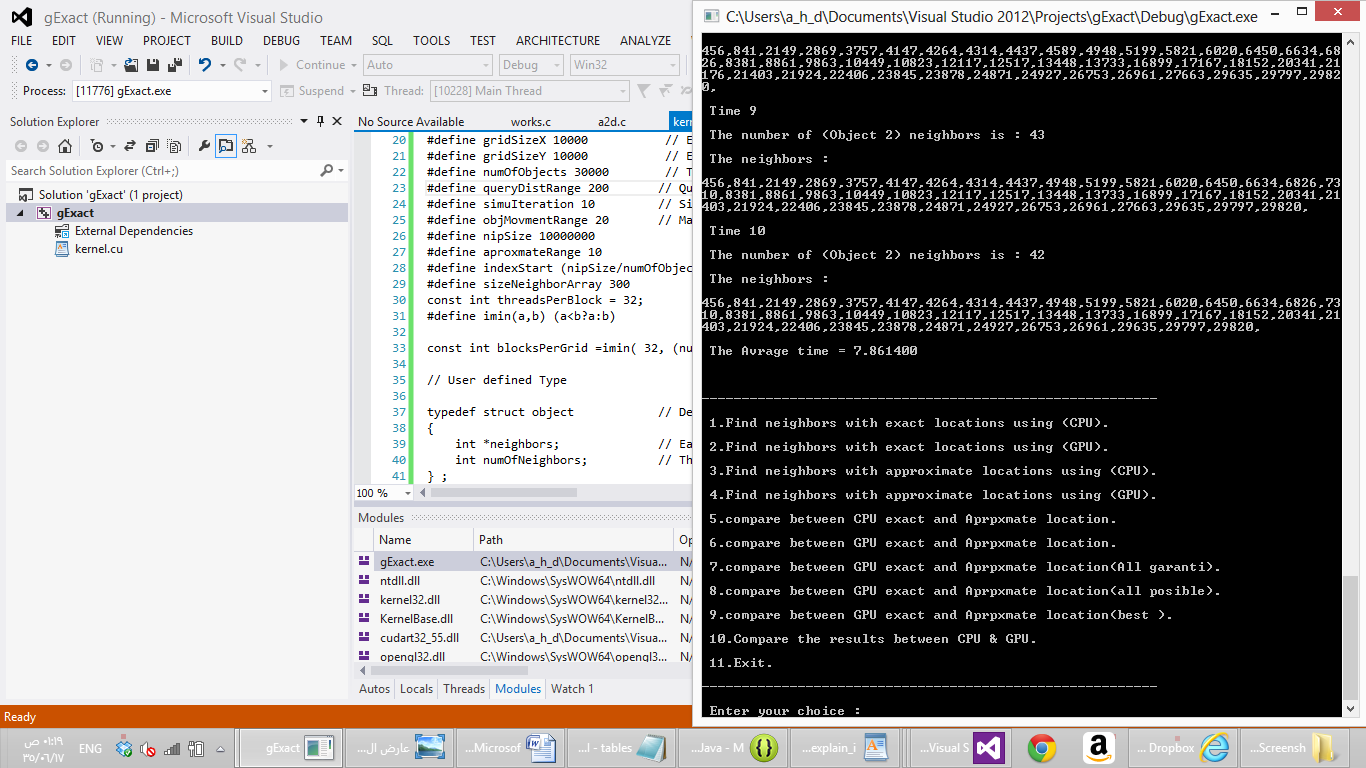The height and width of the screenshot is (768, 1366).
Task: Click the Undo arrow icon
Action: (205, 65)
